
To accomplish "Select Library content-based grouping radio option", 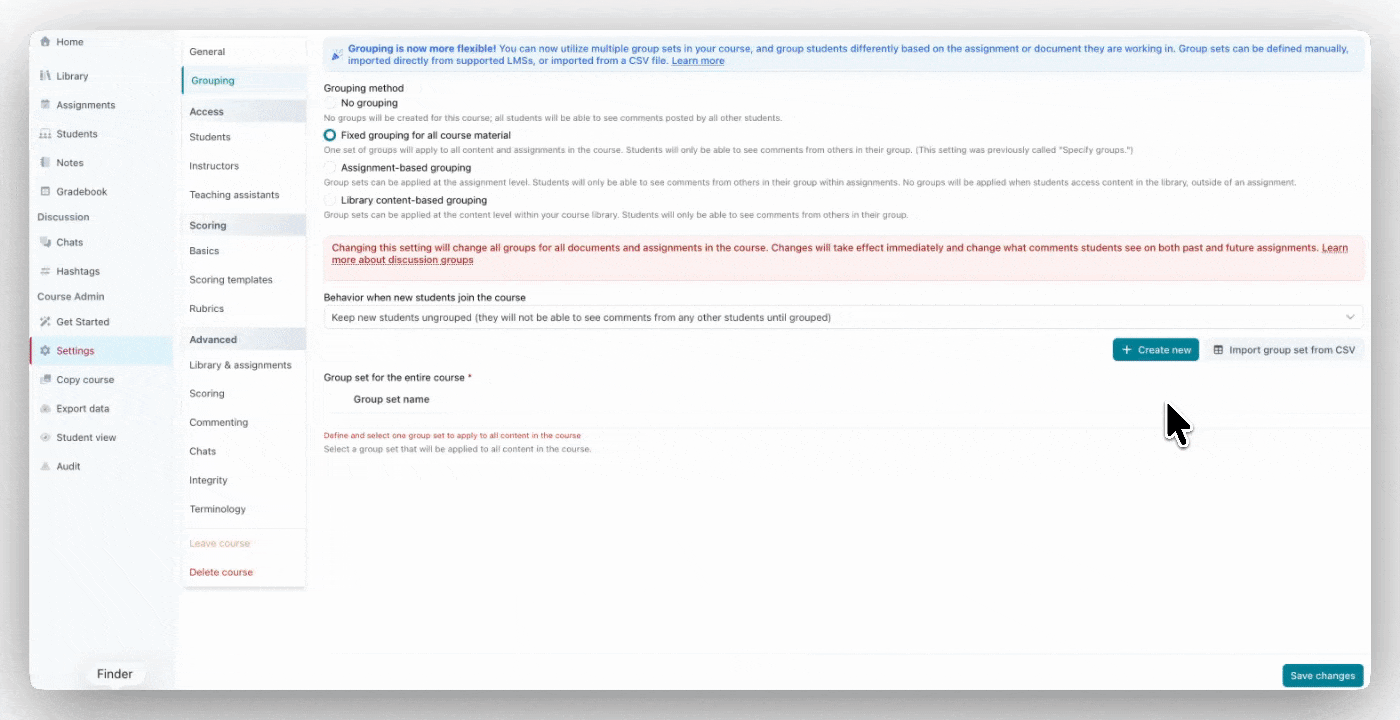I will (330, 200).
